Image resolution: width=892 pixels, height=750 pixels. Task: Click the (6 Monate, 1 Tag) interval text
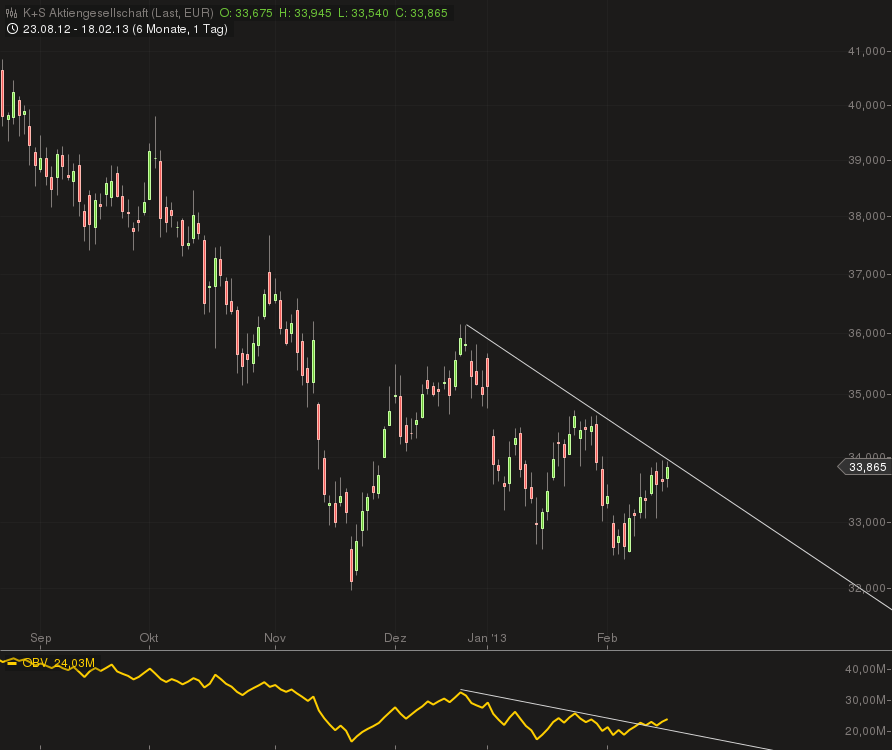coord(180,29)
